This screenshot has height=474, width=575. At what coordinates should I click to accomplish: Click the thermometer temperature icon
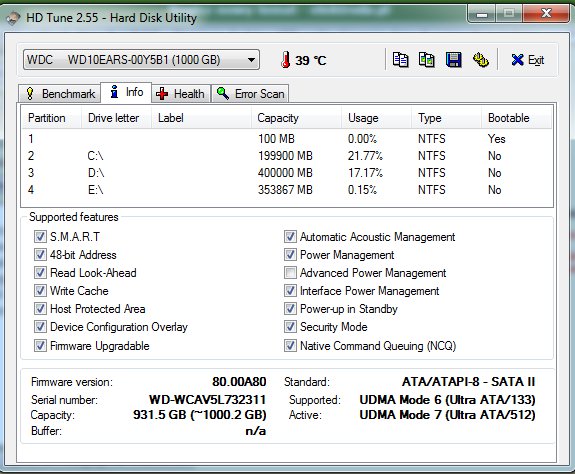click(286, 60)
